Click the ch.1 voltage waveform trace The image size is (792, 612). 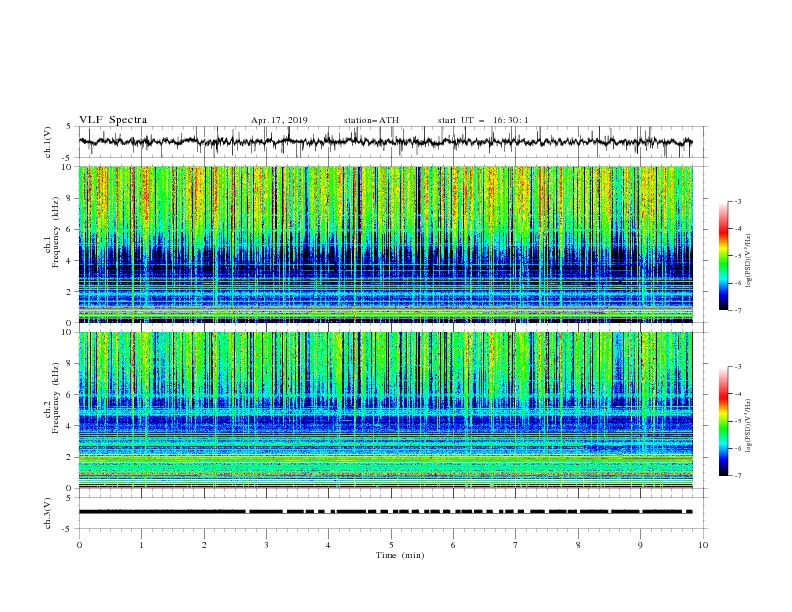tap(385, 142)
